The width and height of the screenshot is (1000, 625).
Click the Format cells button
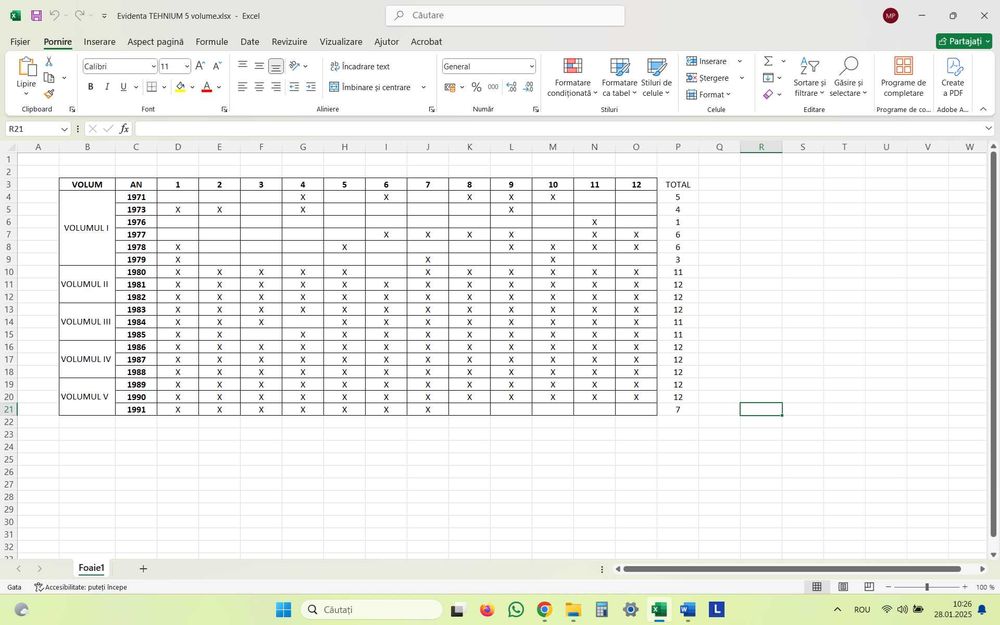pyautogui.click(x=708, y=94)
